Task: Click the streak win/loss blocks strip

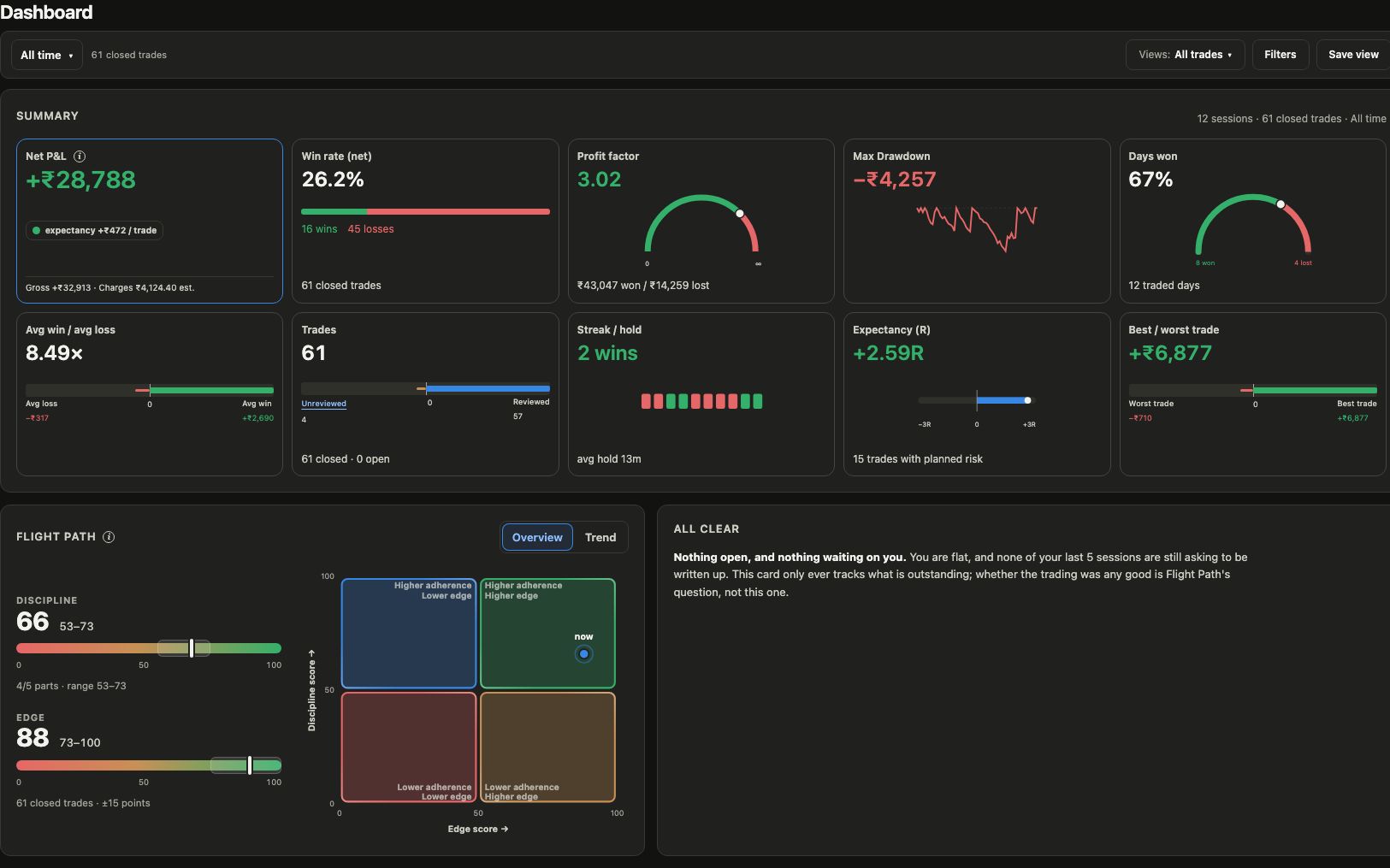Action: [x=702, y=401]
